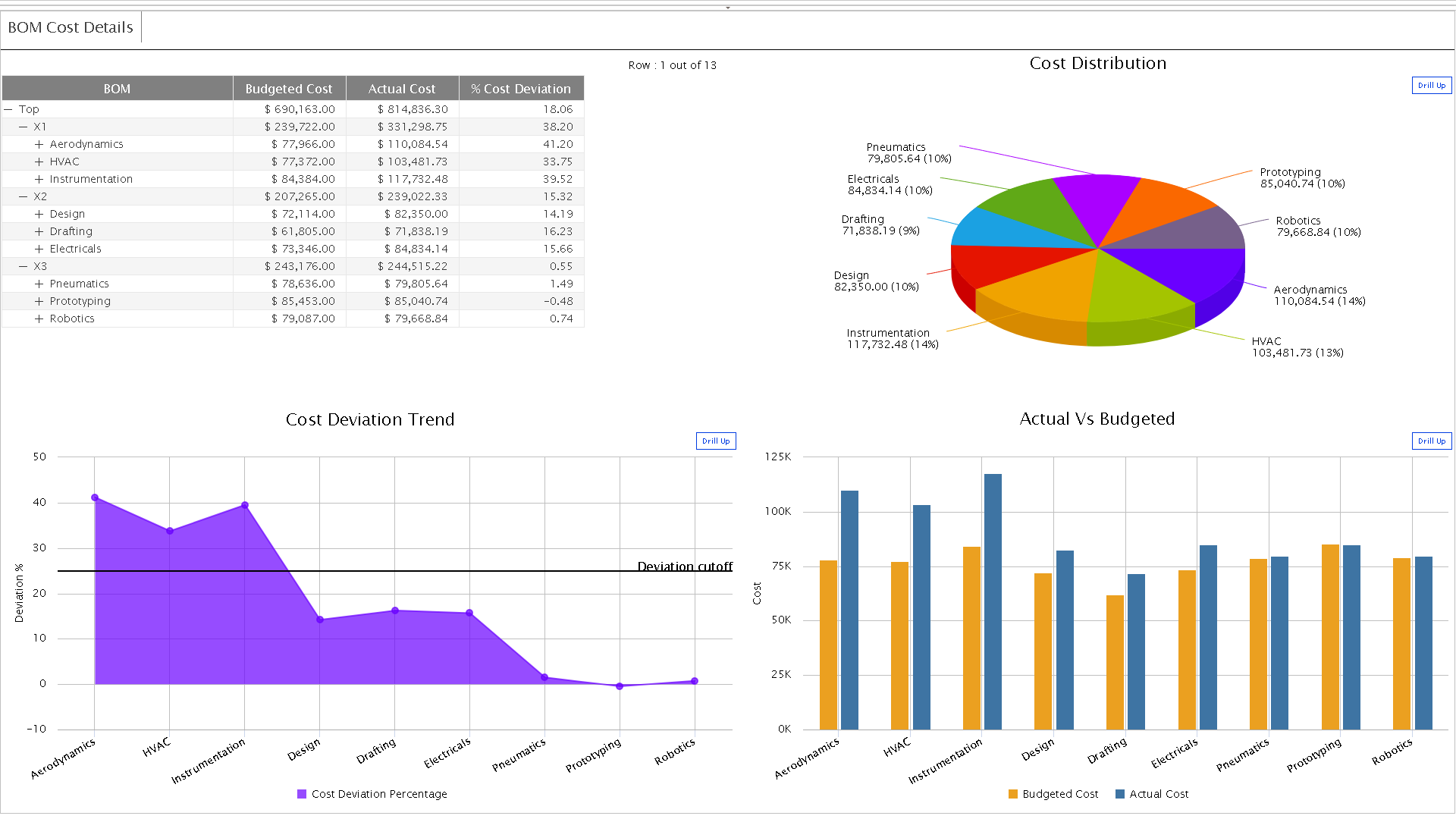
Task: Click HVAC Budgeted Cost orange bar
Action: tap(900, 645)
